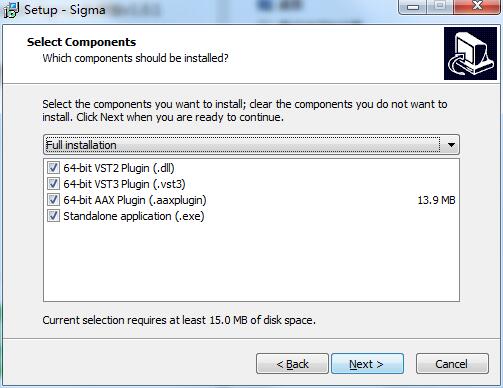Image resolution: width=503 pixels, height=388 pixels.
Task: Click the 13.9 MB size value
Action: pos(436,200)
